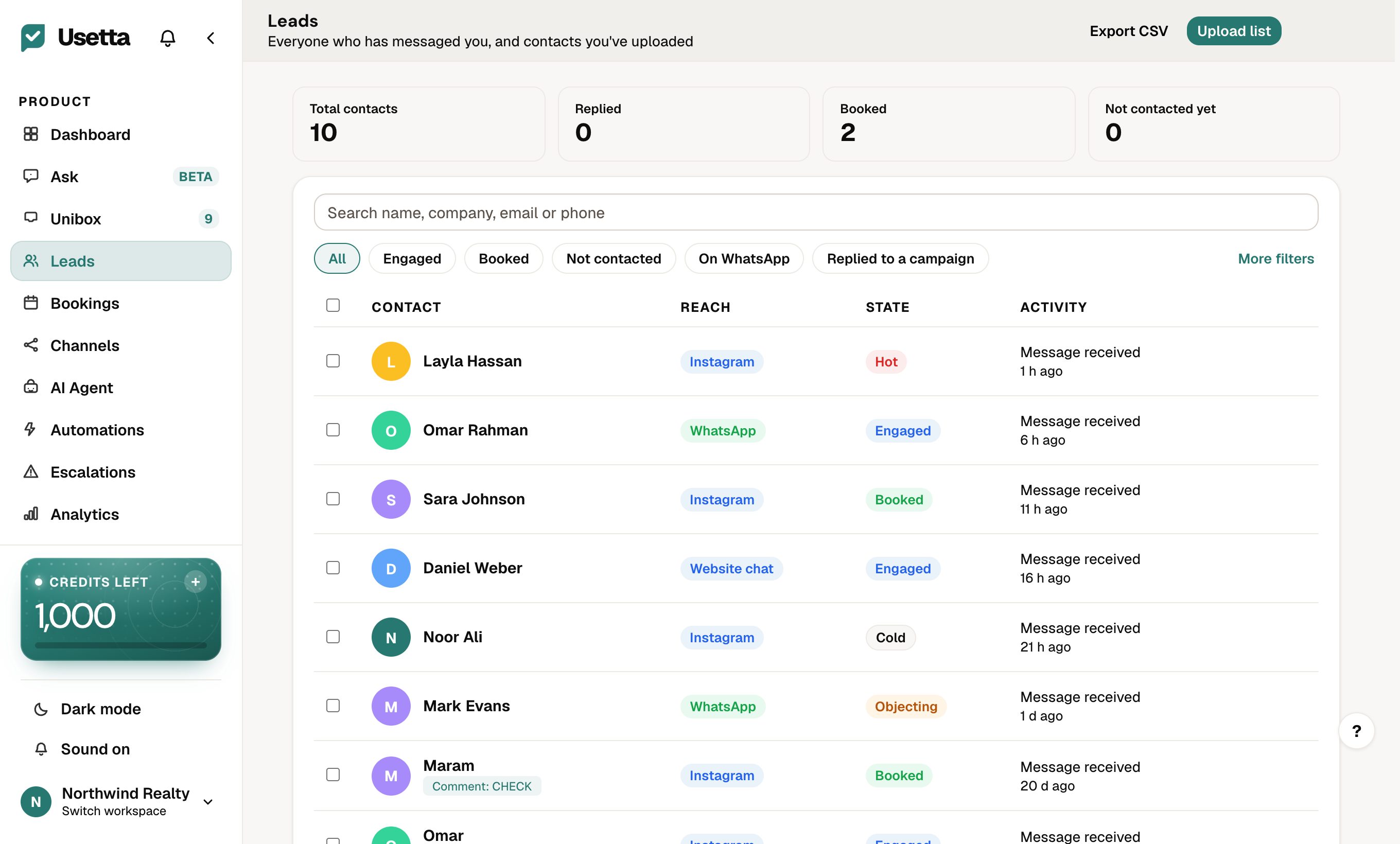Check the box beside Noor Ali
The width and height of the screenshot is (1400, 844).
333,637
